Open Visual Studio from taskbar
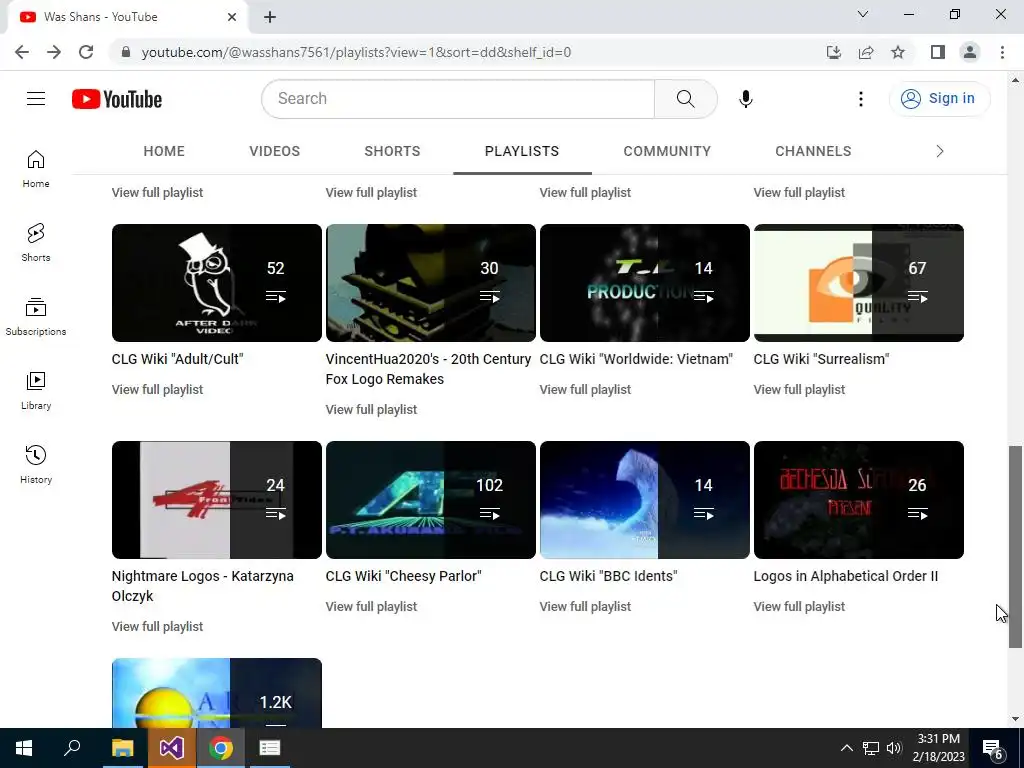 tap(171, 748)
